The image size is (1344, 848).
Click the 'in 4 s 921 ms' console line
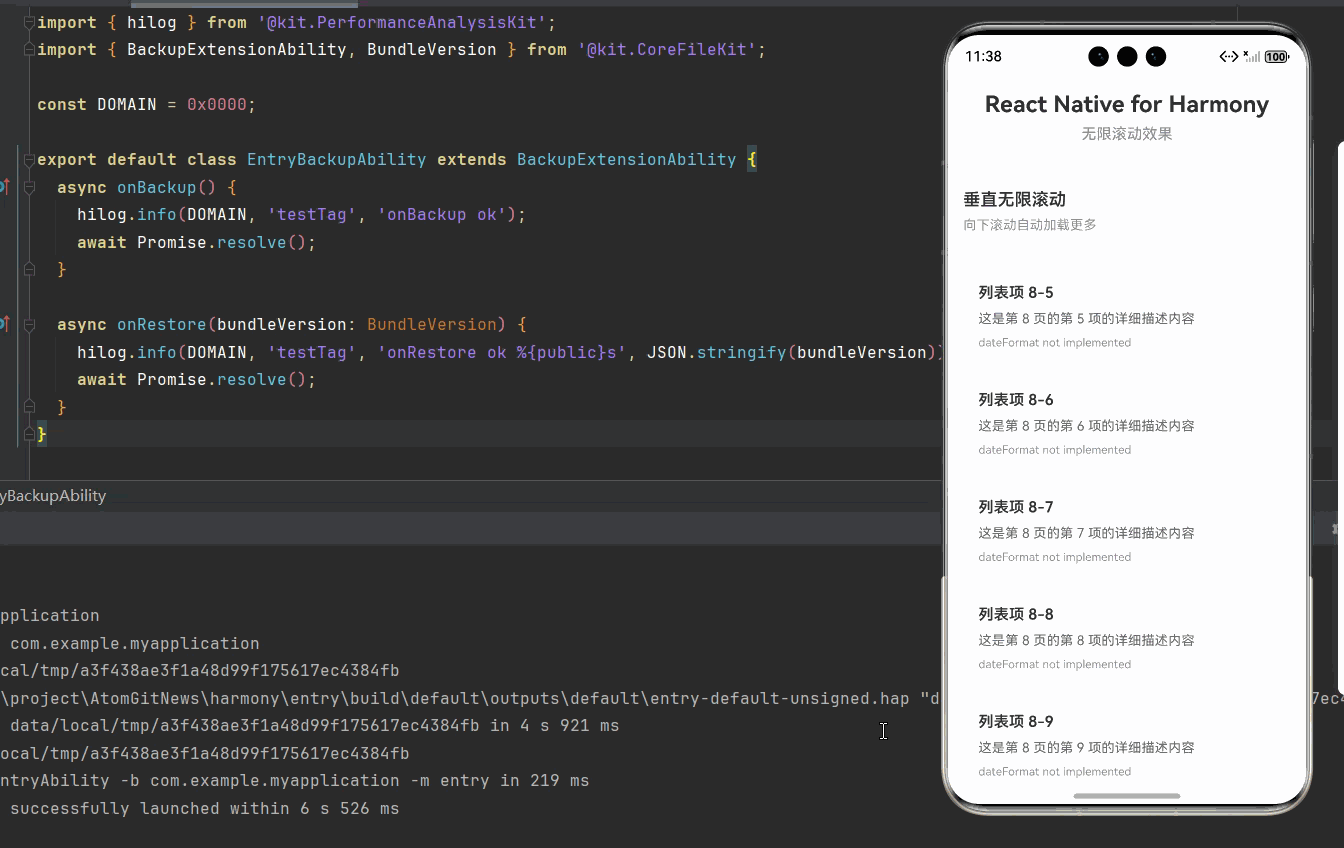[x=314, y=725]
